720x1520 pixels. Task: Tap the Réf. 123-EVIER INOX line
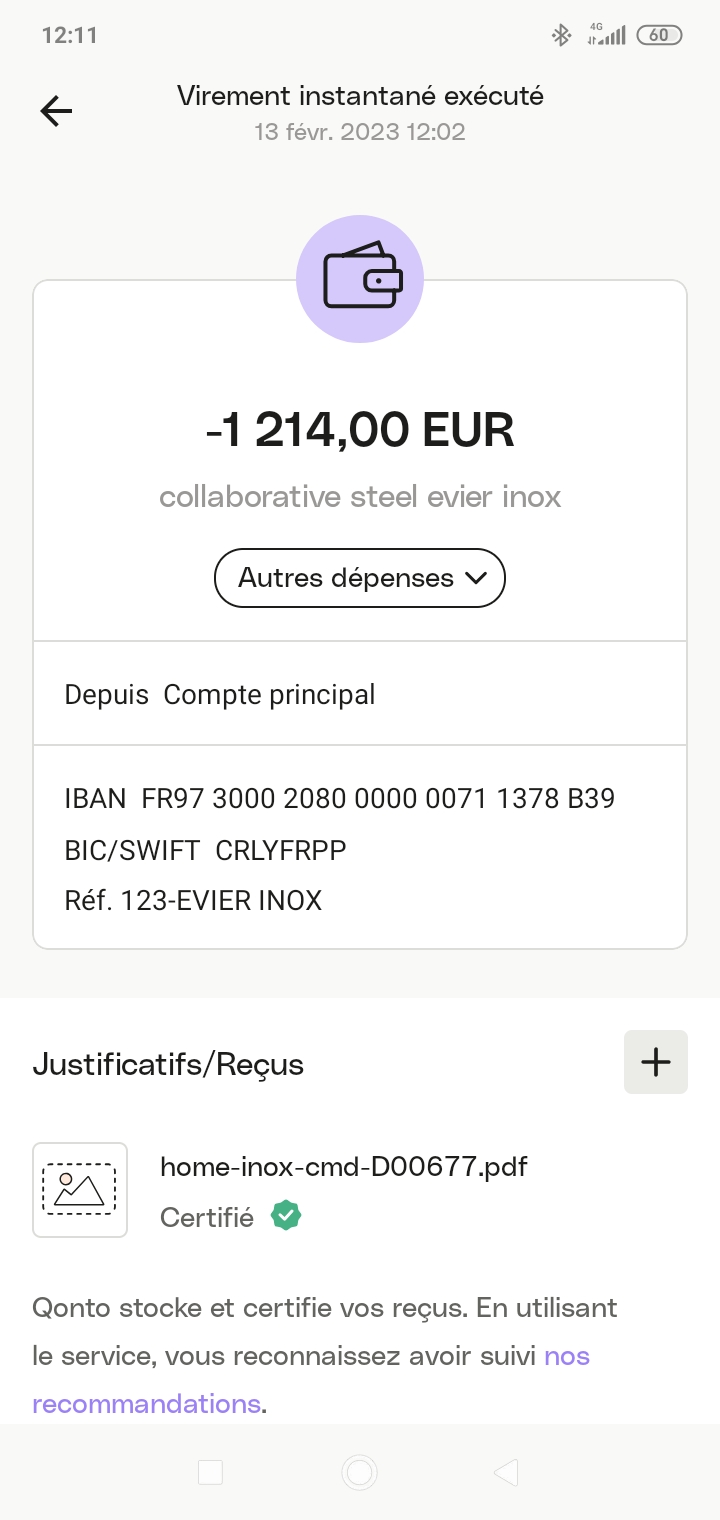[x=193, y=901]
